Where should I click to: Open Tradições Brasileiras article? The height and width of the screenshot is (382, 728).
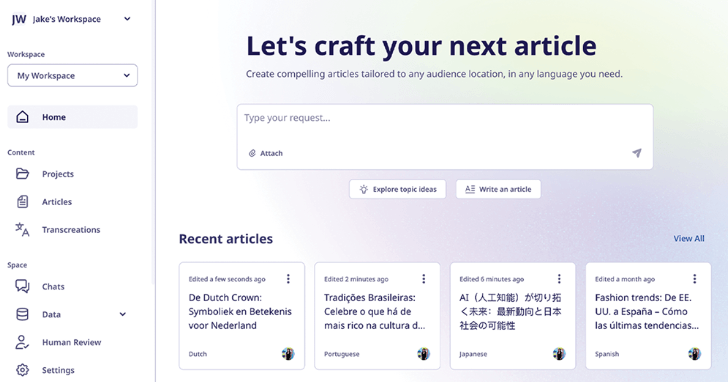(377, 316)
